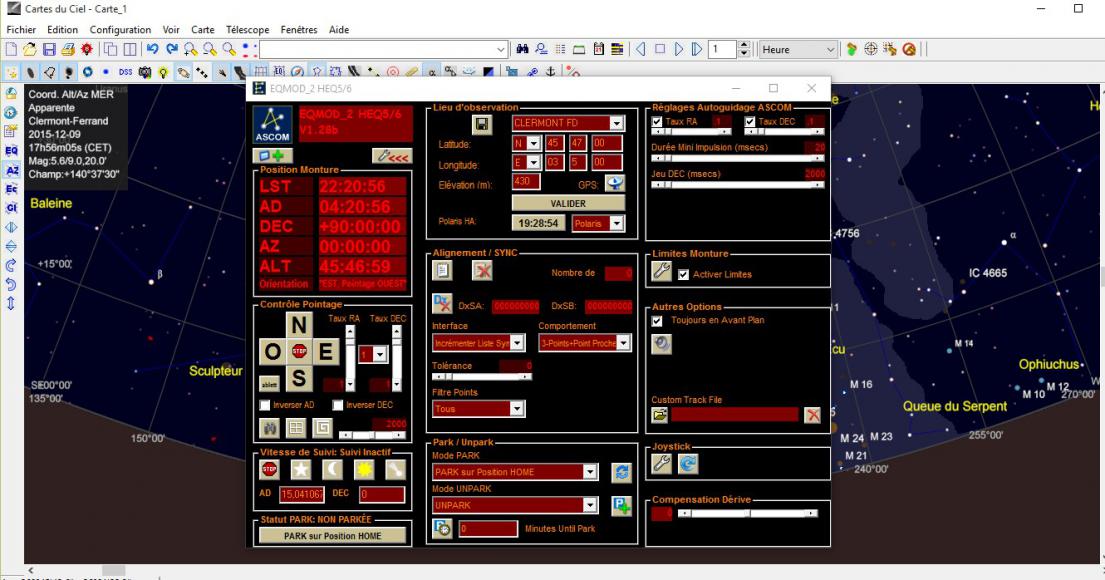Click the P-plus icon beside Mode UNPARK

(x=622, y=505)
